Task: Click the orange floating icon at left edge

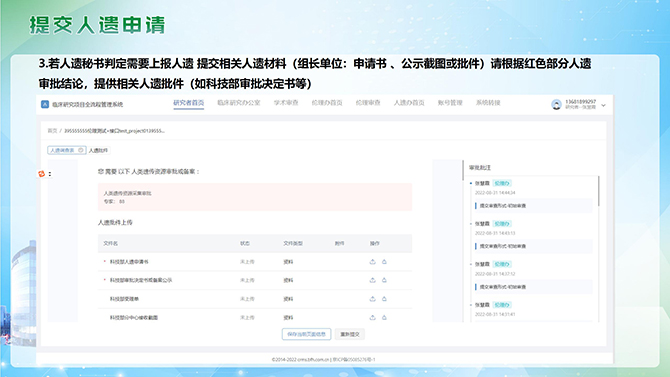Action: click(x=41, y=174)
